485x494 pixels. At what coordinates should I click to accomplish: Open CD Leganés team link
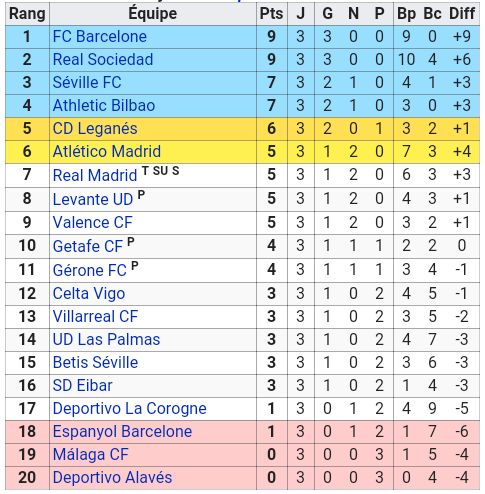pos(95,129)
